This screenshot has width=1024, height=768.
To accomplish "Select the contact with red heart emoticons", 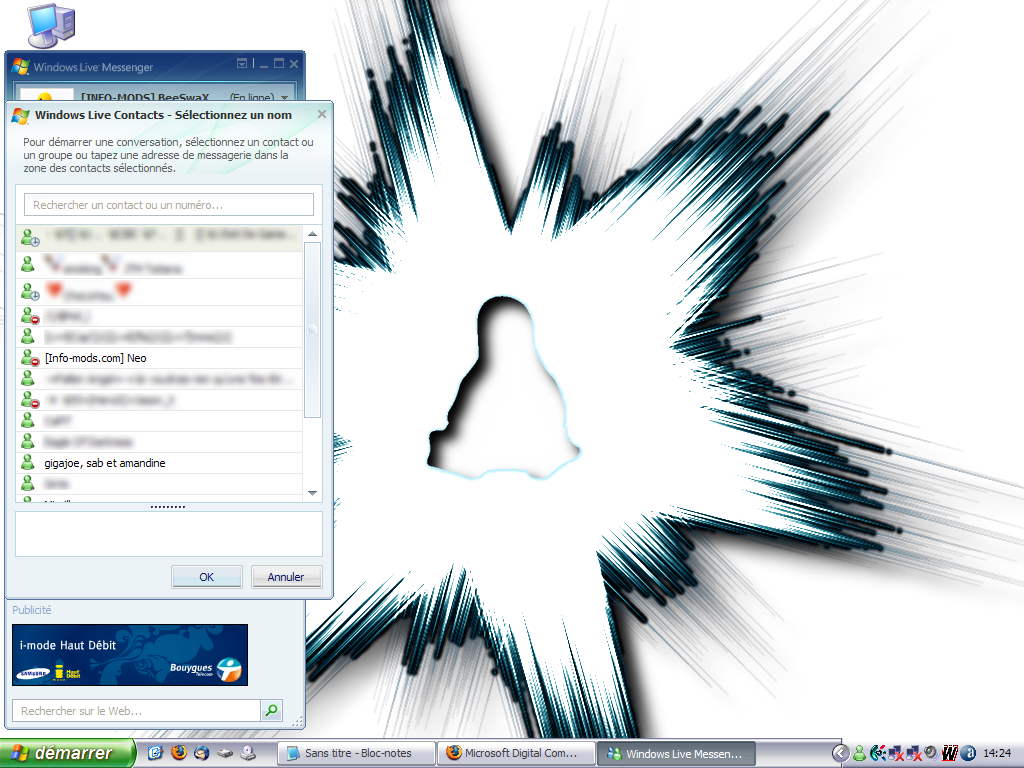I will pos(159,292).
